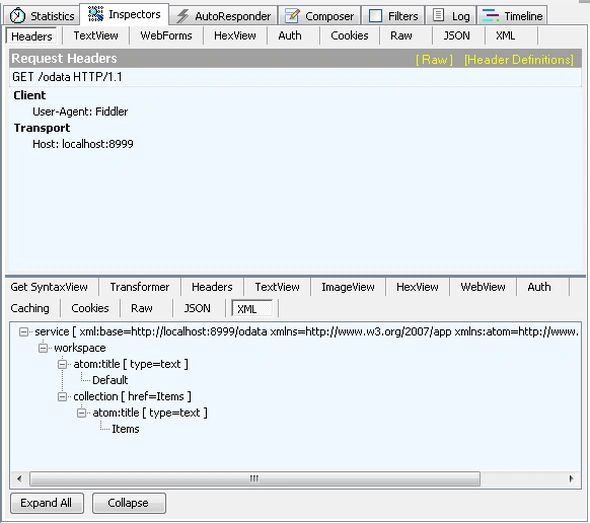590x523 pixels.
Task: Click the Log document icon
Action: pyautogui.click(x=438, y=15)
